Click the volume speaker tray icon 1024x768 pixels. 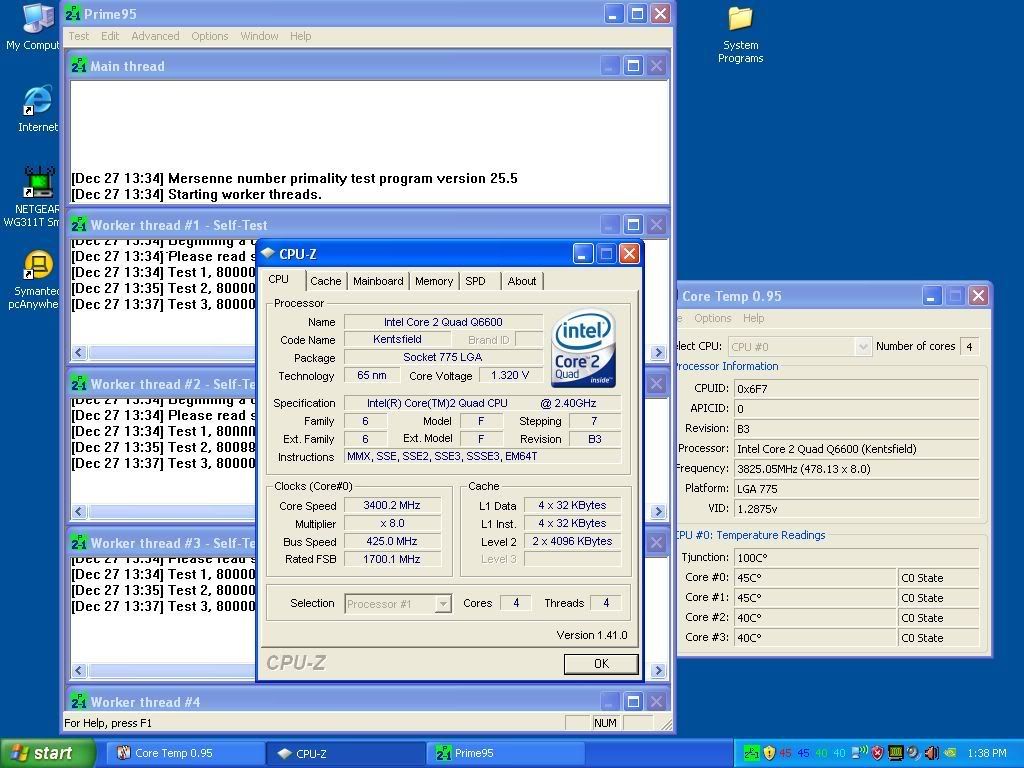[x=931, y=753]
